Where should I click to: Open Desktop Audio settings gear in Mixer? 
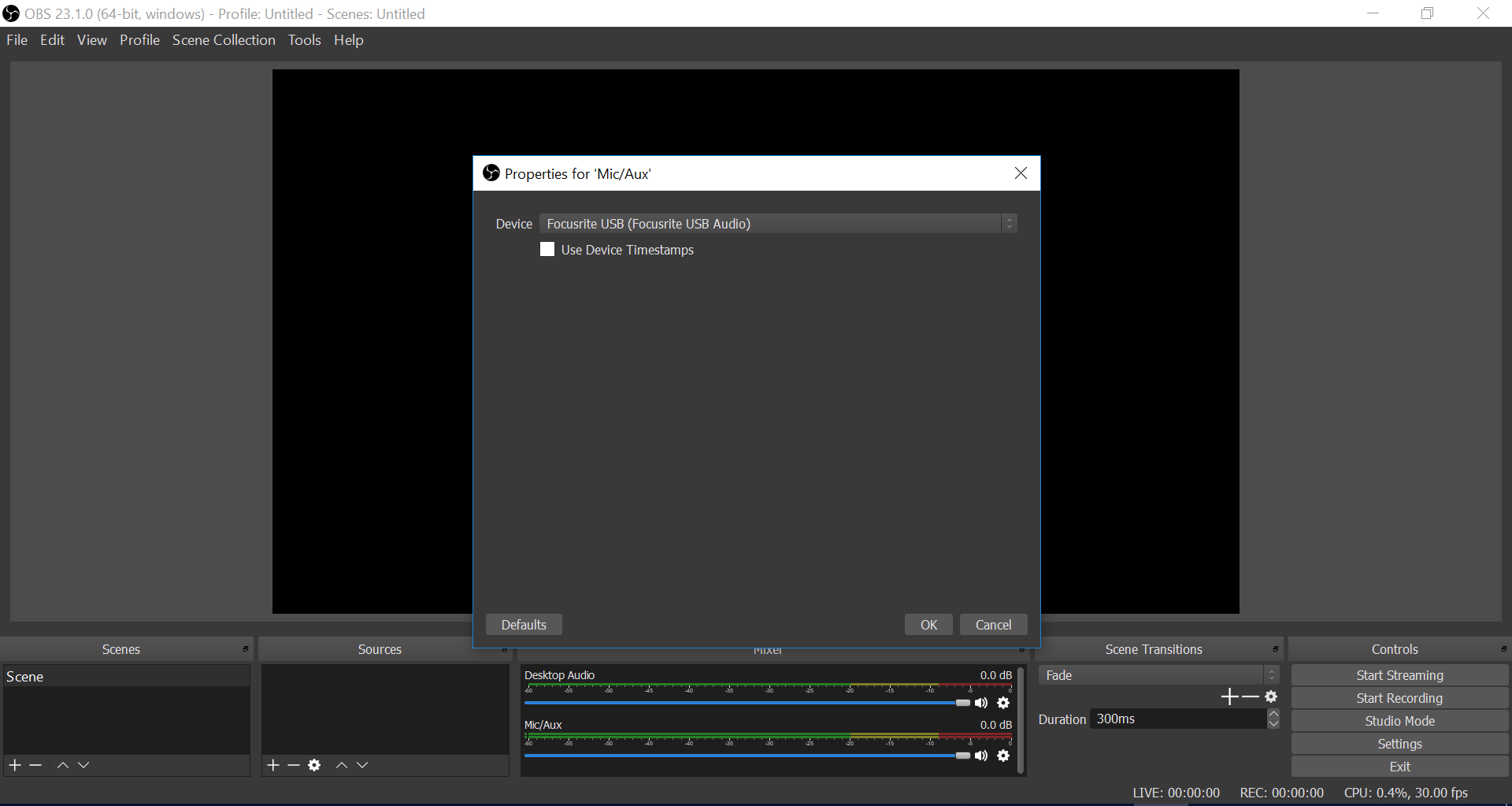(x=1004, y=703)
